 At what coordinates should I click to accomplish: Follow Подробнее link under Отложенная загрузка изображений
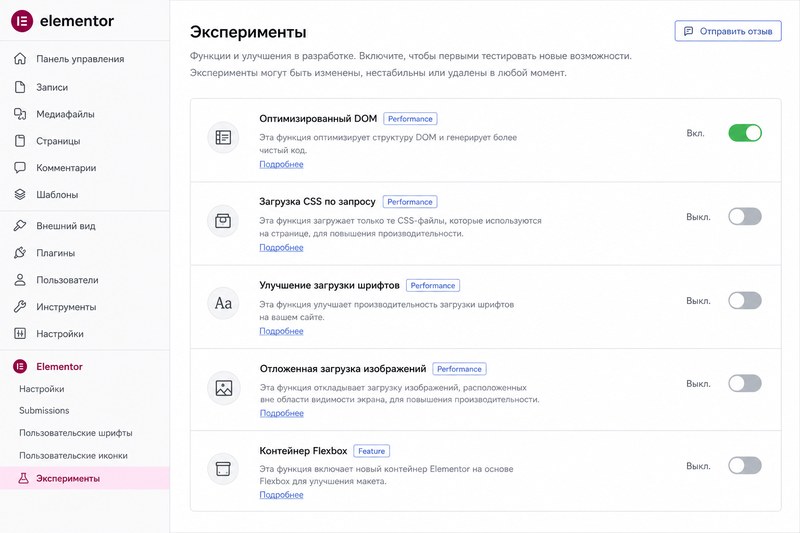tap(282, 413)
